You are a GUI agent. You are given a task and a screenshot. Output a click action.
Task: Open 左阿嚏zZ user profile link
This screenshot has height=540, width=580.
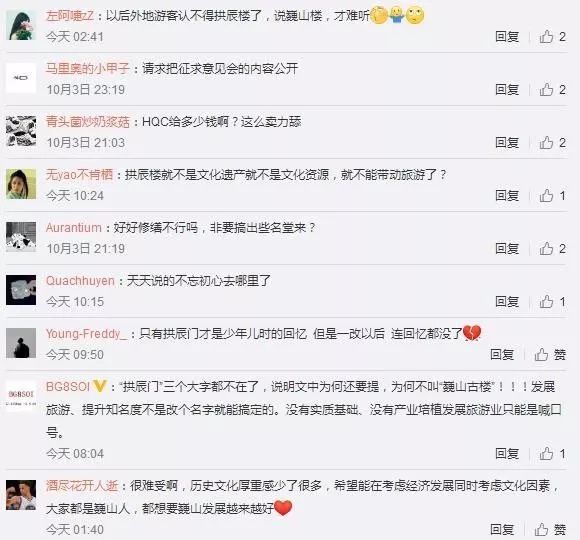(x=70, y=16)
